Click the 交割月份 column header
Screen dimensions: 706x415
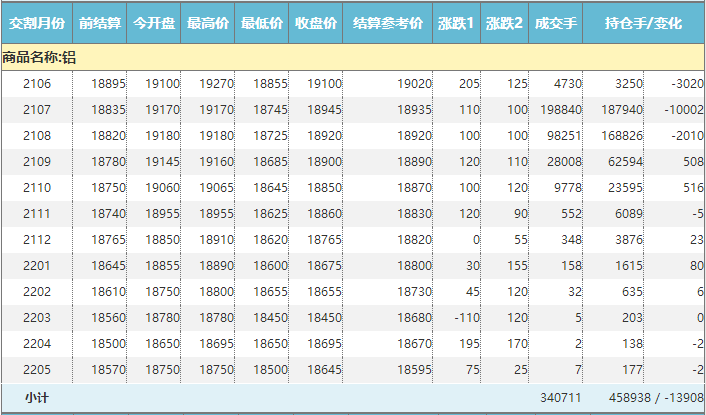click(x=36, y=22)
